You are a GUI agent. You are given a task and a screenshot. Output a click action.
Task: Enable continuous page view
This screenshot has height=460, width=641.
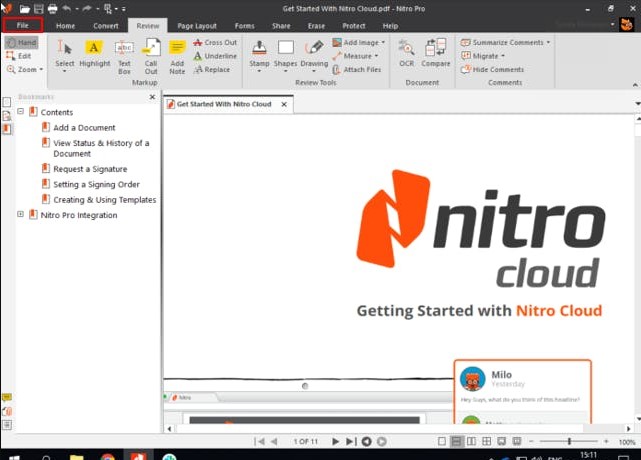(456, 441)
